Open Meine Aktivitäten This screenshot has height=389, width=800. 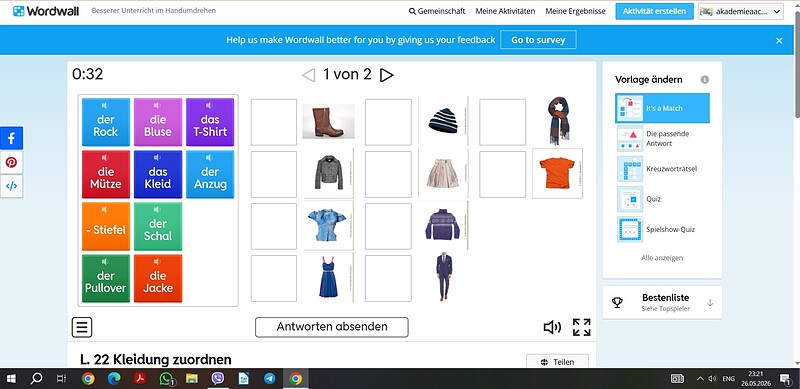[x=505, y=11]
